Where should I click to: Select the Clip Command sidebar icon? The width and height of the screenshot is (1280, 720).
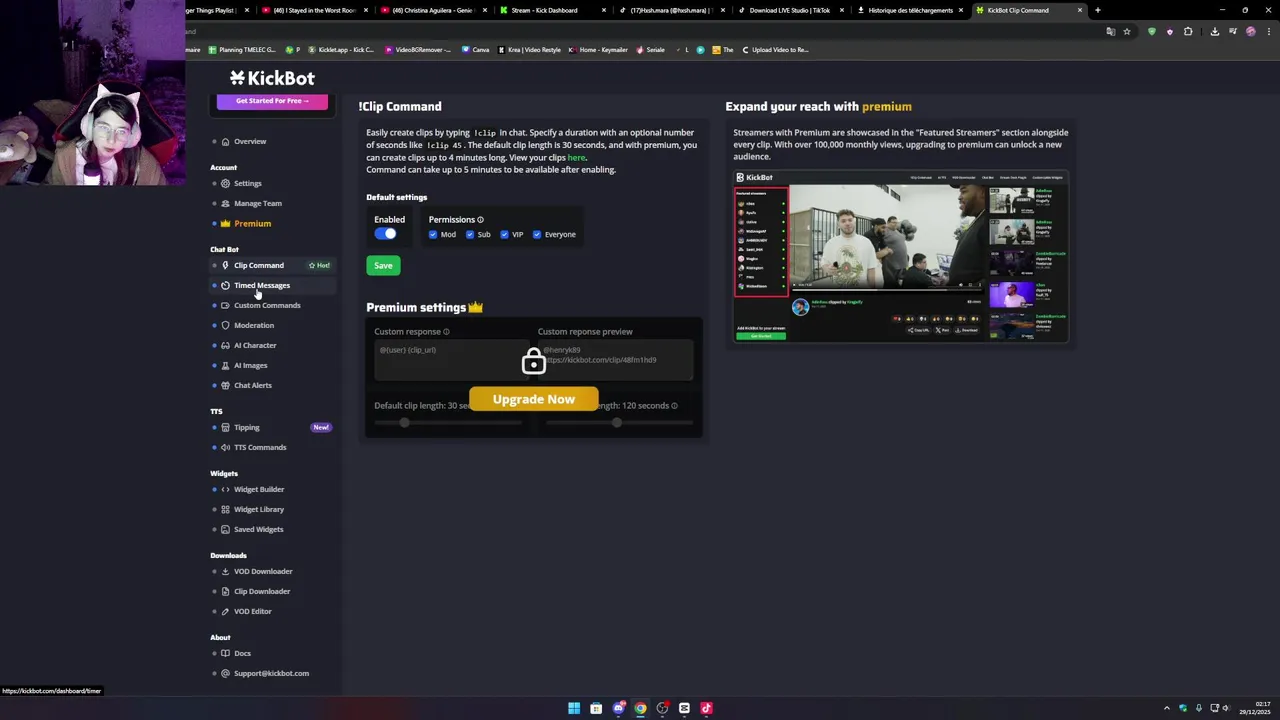pos(225,265)
